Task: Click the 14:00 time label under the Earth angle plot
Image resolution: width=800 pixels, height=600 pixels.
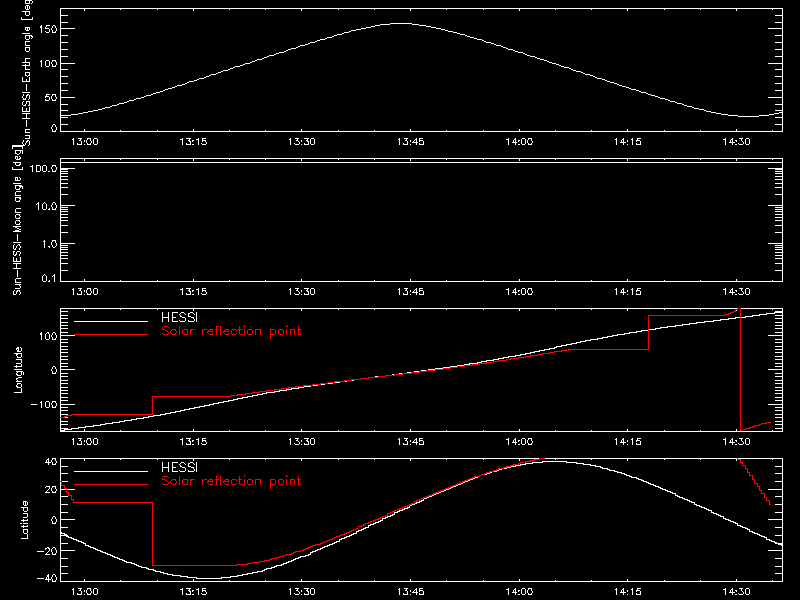Action: [x=519, y=142]
